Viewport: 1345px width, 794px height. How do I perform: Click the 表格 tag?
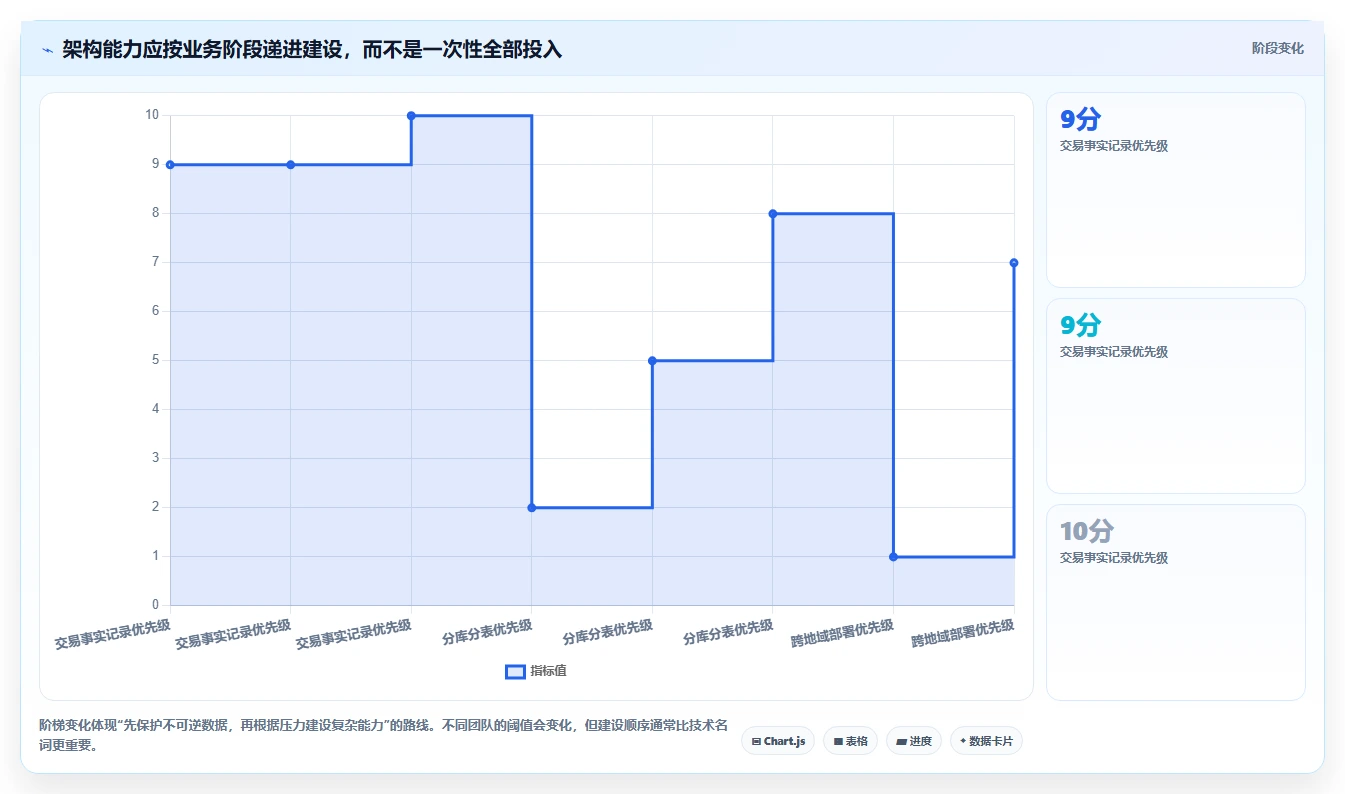click(x=850, y=741)
